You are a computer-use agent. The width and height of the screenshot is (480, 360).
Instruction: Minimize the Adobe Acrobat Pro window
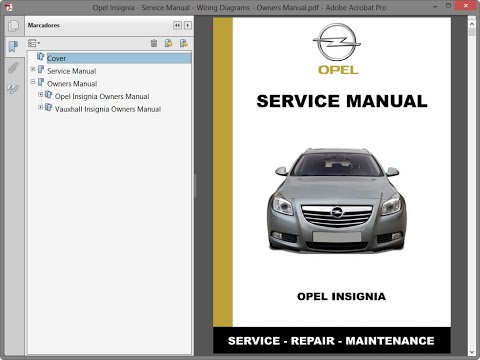click(x=435, y=6)
